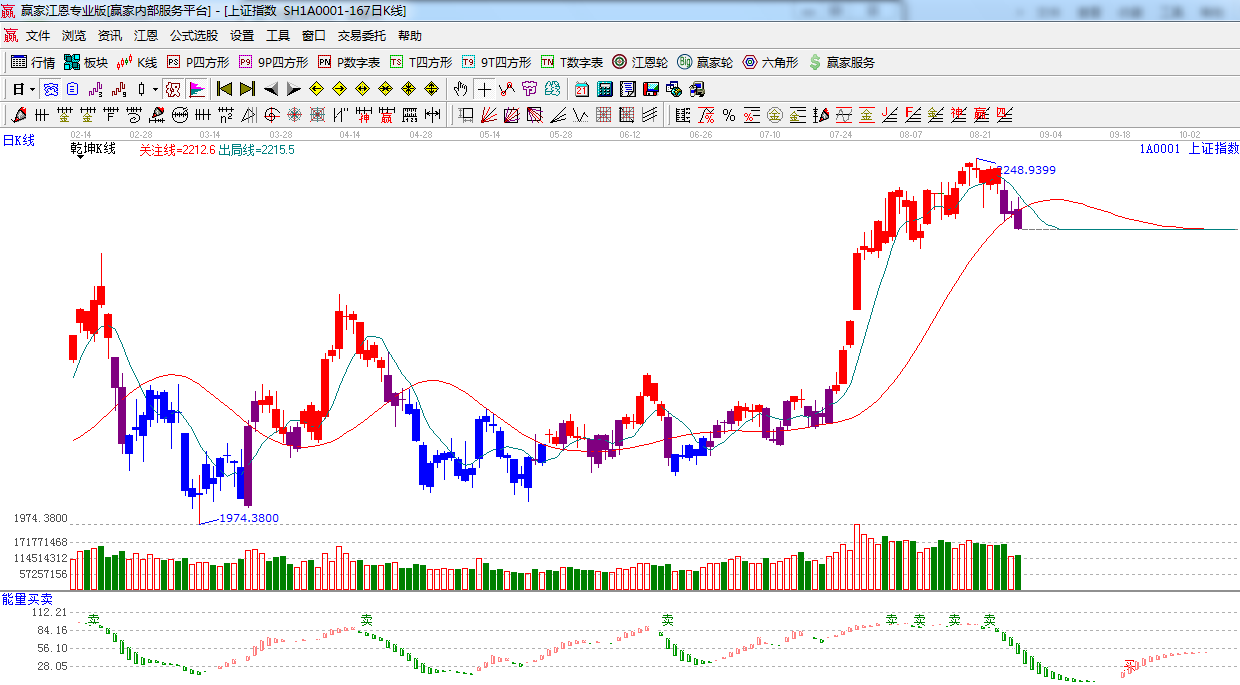The image size is (1240, 685).
Task: Expand the candlestick style dropdown arrow
Action: point(155,89)
